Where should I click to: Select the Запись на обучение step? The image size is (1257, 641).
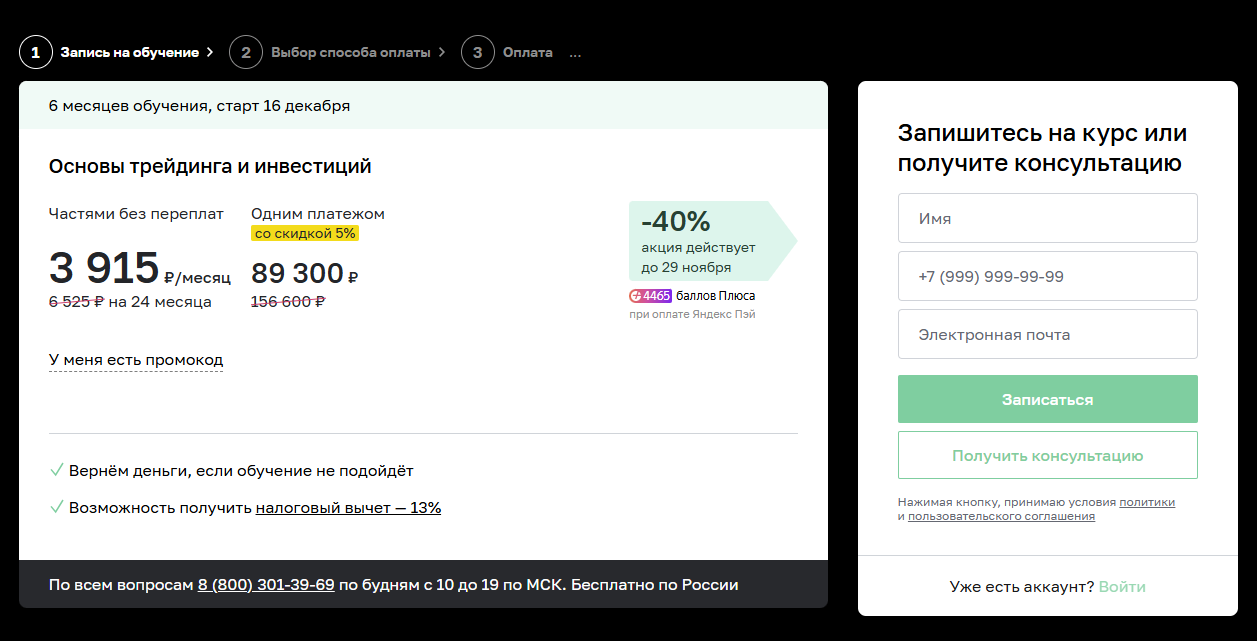pos(129,52)
